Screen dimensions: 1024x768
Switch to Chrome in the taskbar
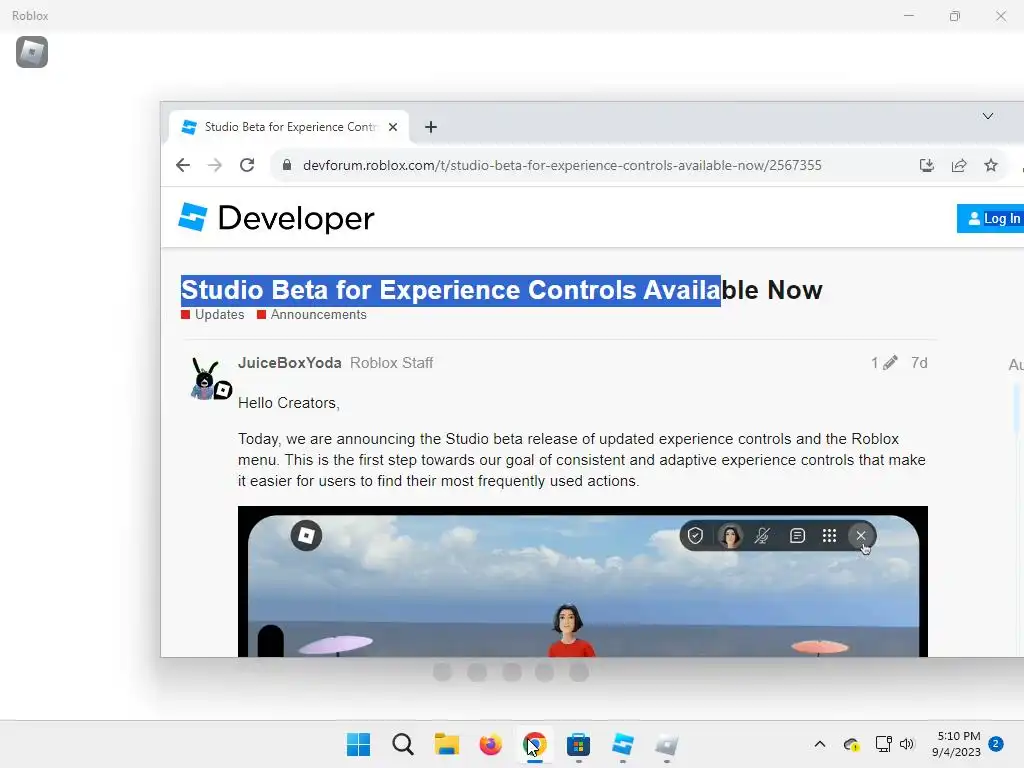[535, 744]
